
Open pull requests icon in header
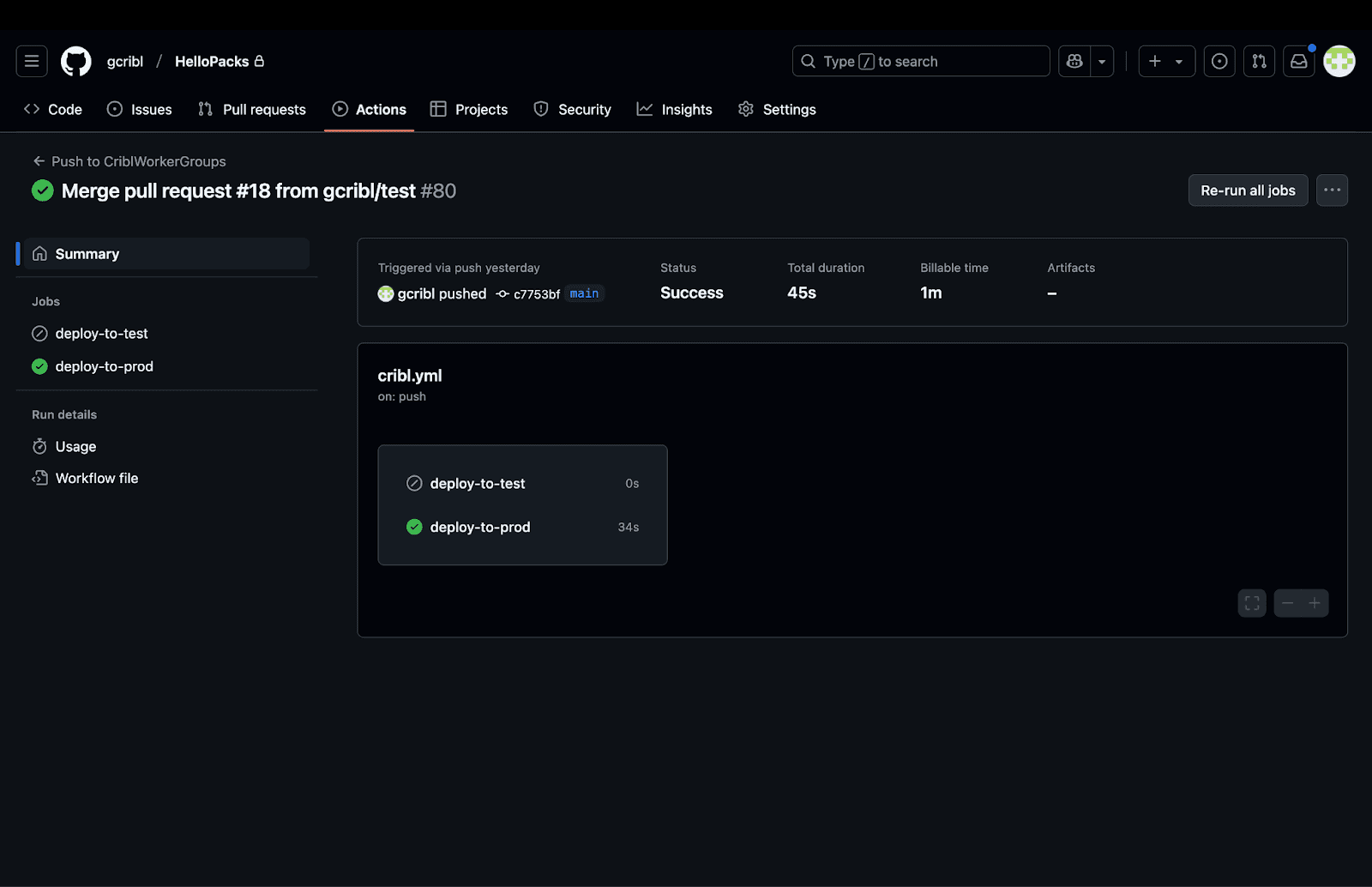1259,61
